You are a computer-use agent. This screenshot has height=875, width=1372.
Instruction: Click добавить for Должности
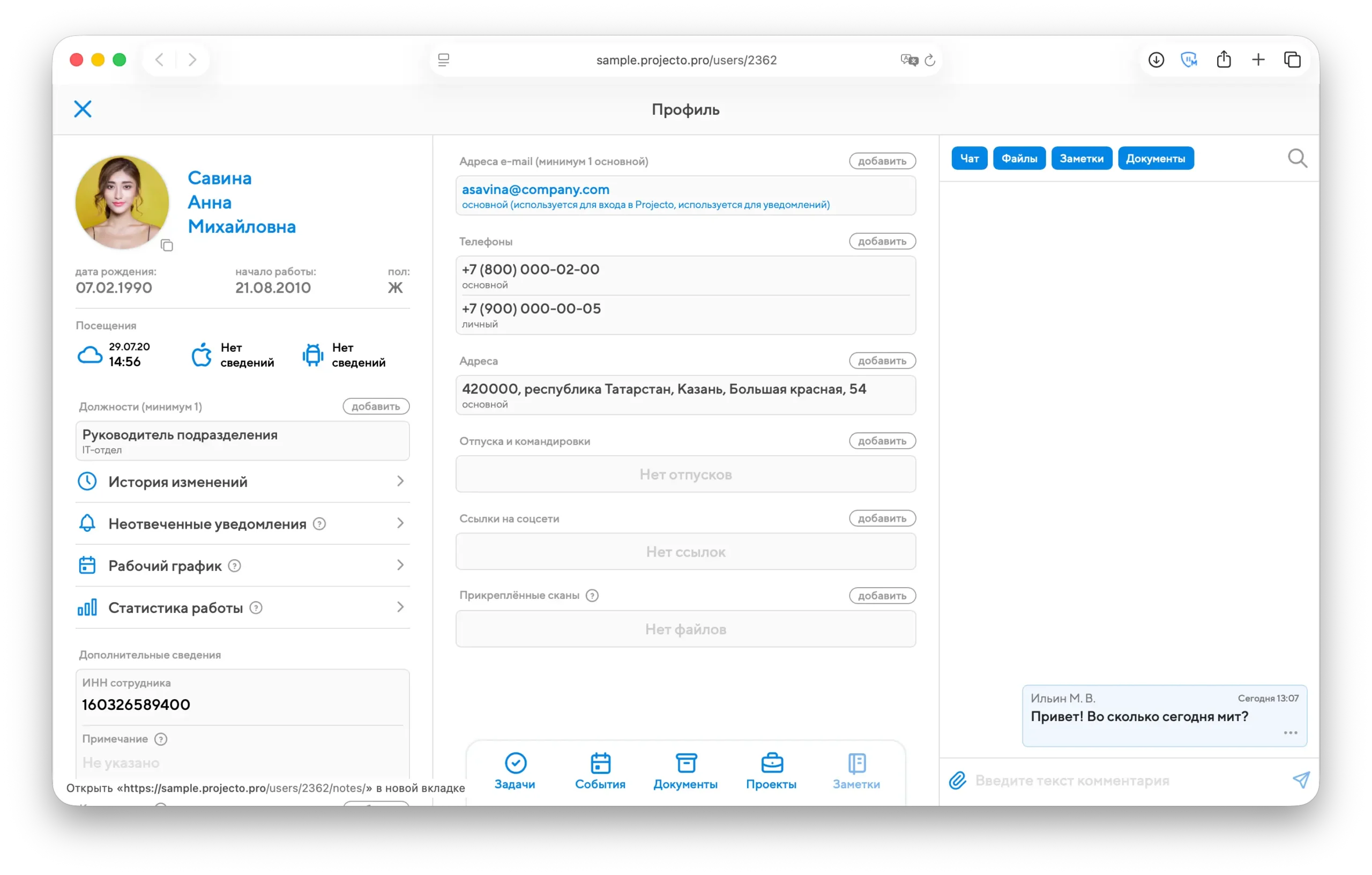click(376, 406)
